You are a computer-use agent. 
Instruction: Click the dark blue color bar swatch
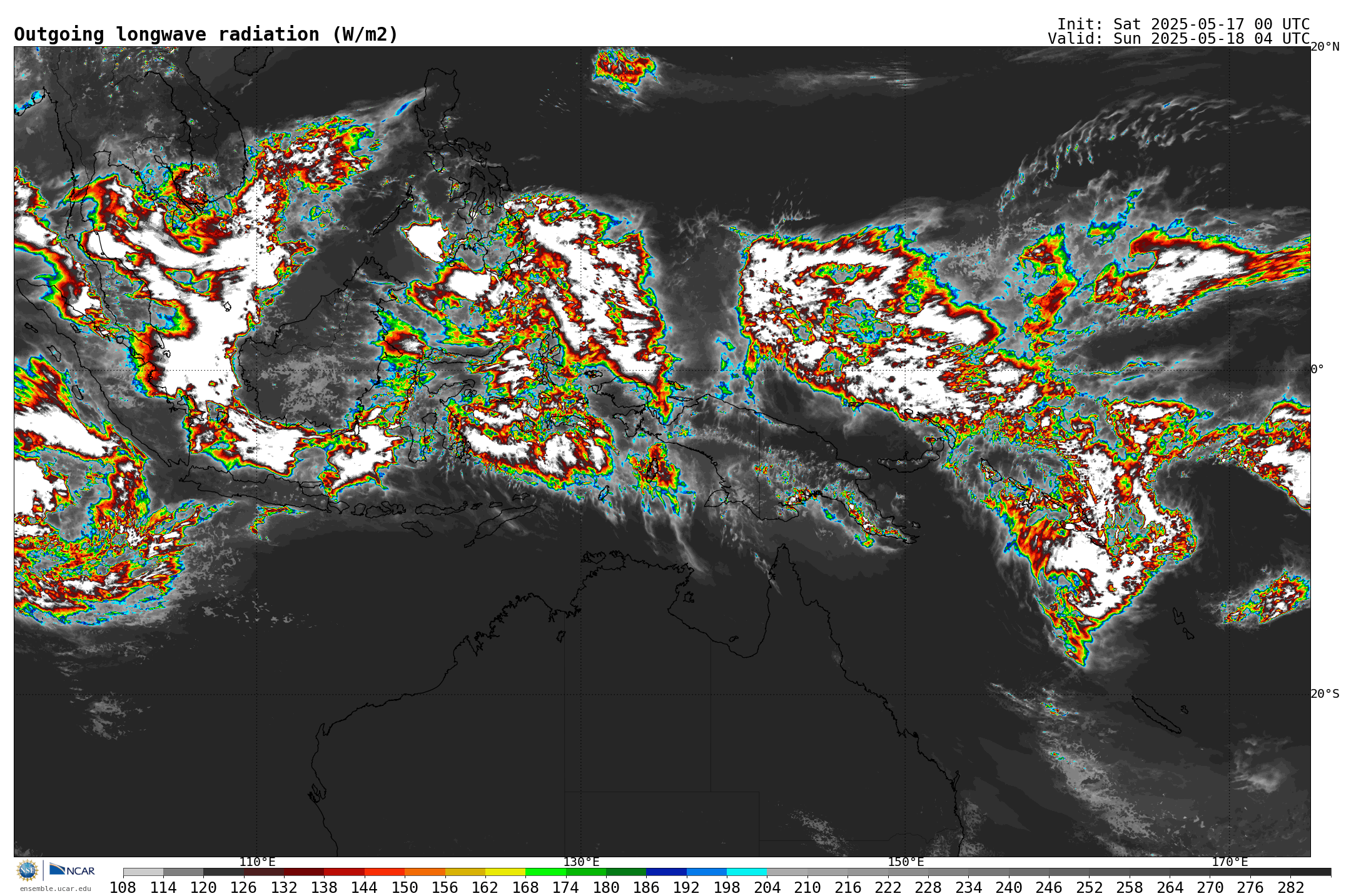click(x=666, y=872)
